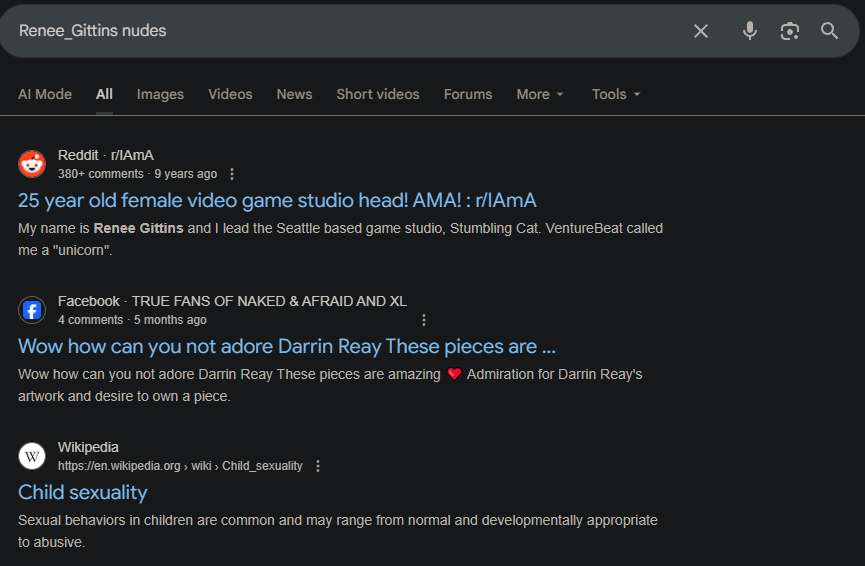Click the Facebook favicon icon
Image resolution: width=865 pixels, height=566 pixels.
[32, 310]
